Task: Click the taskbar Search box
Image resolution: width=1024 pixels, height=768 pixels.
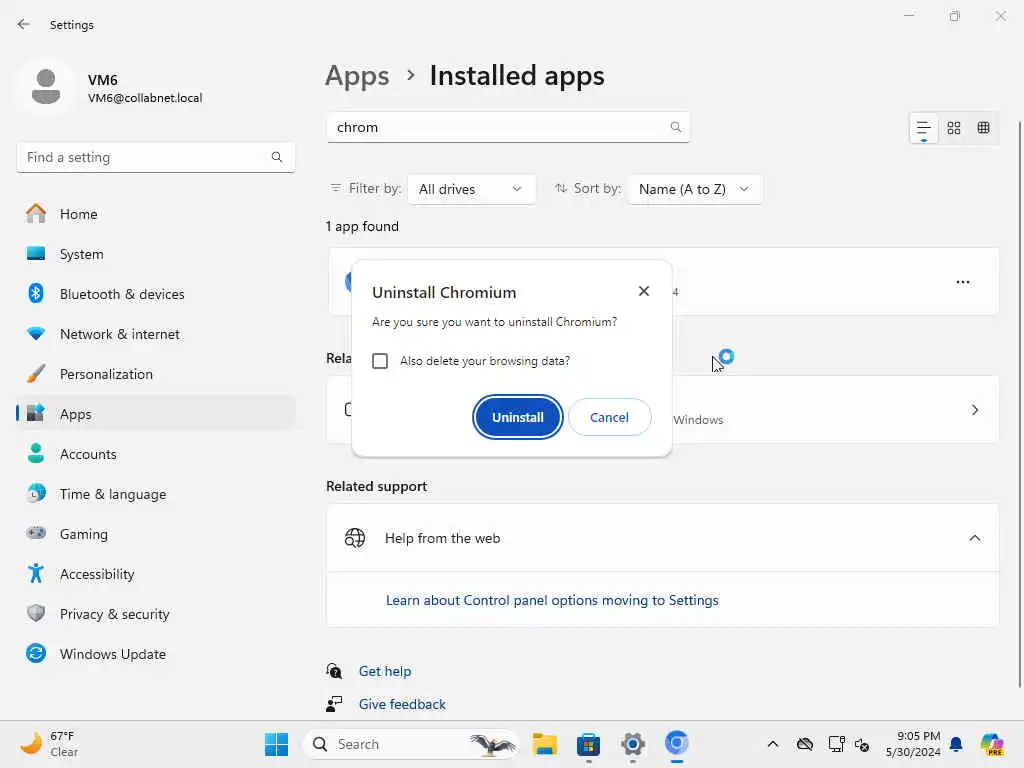Action: [x=410, y=744]
